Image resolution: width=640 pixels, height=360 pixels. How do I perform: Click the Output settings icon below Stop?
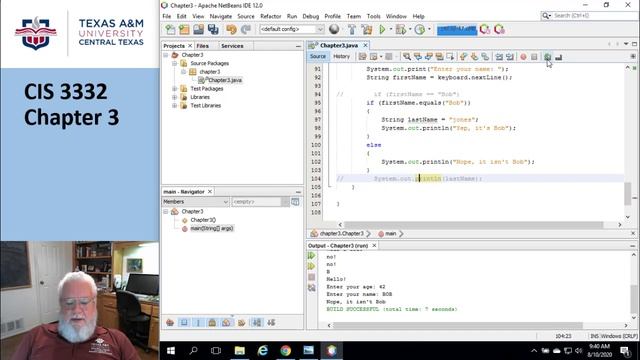click(311, 288)
